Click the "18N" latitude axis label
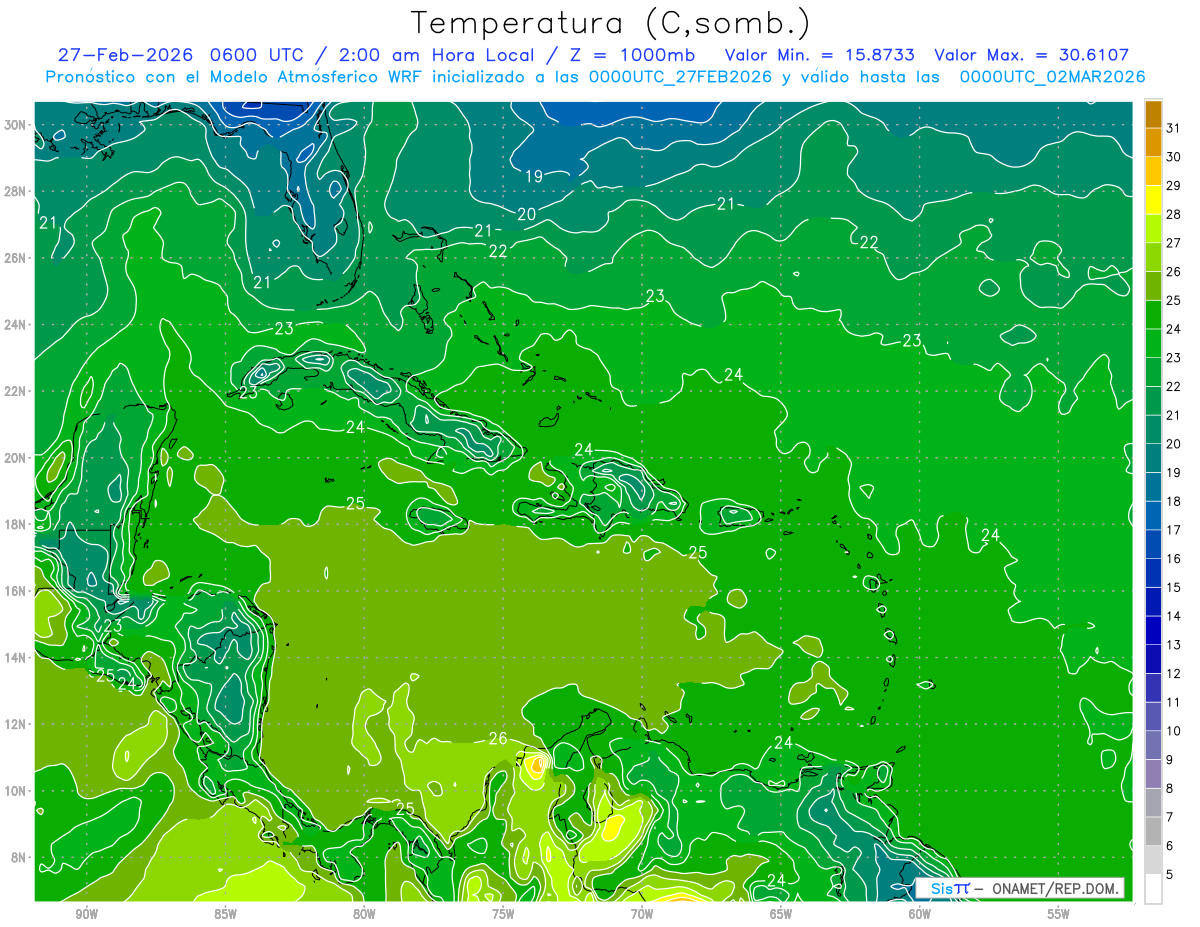The image size is (1200, 927). pos(16,524)
